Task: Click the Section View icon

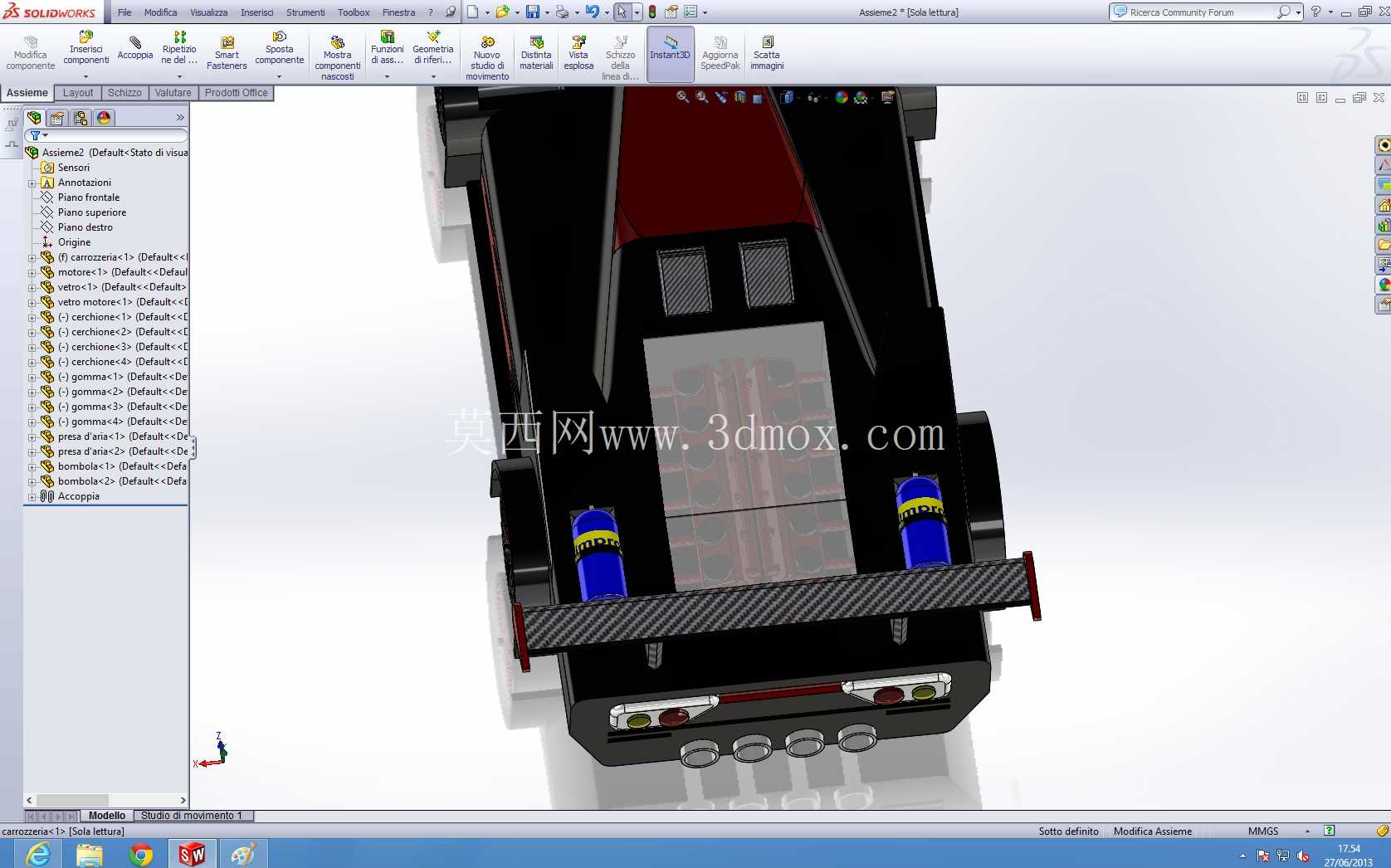Action: pyautogui.click(x=740, y=97)
